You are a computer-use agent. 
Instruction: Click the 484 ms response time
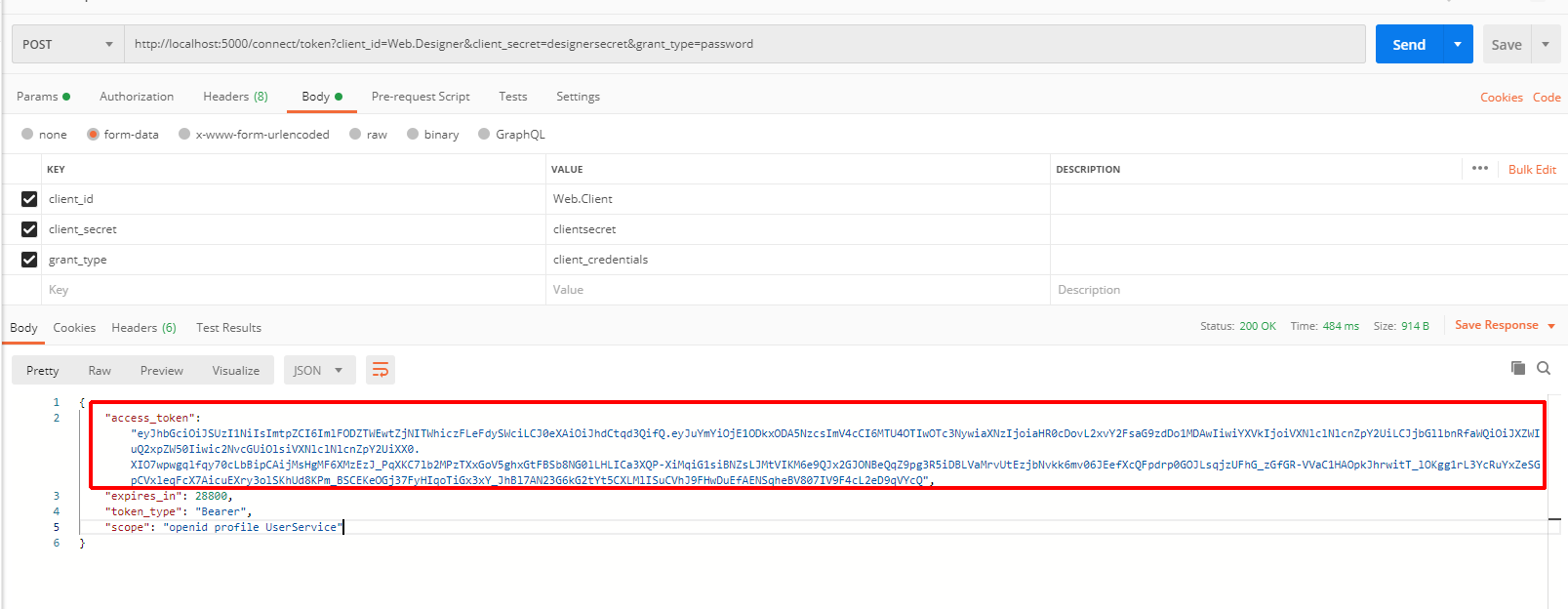pyautogui.click(x=1341, y=326)
